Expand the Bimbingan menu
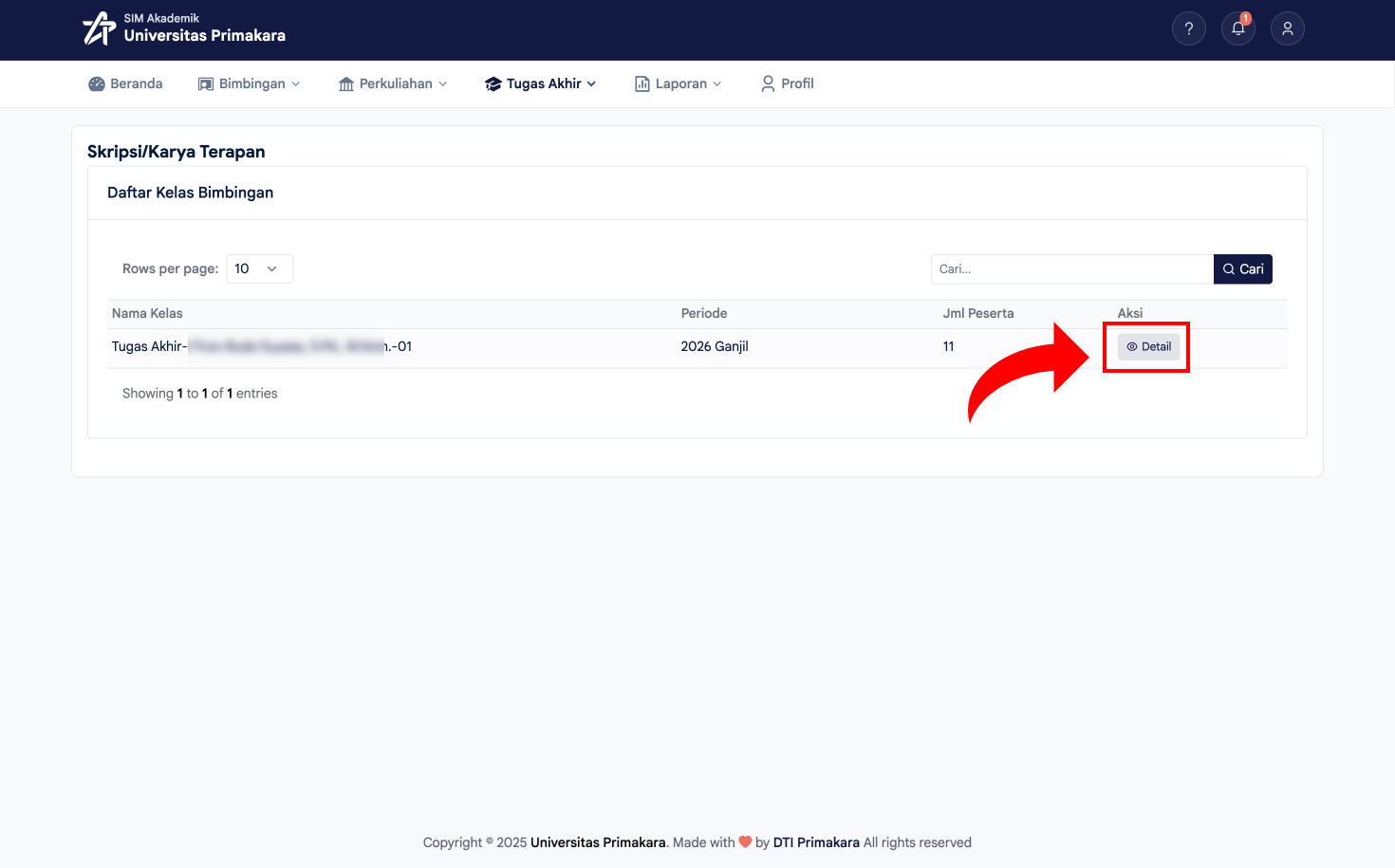This screenshot has height=868, width=1395. [249, 83]
